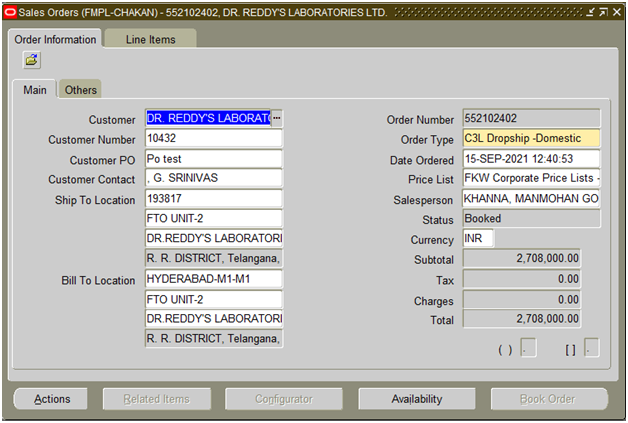Select the Order Information tab
This screenshot has height=423, width=628.
55,39
